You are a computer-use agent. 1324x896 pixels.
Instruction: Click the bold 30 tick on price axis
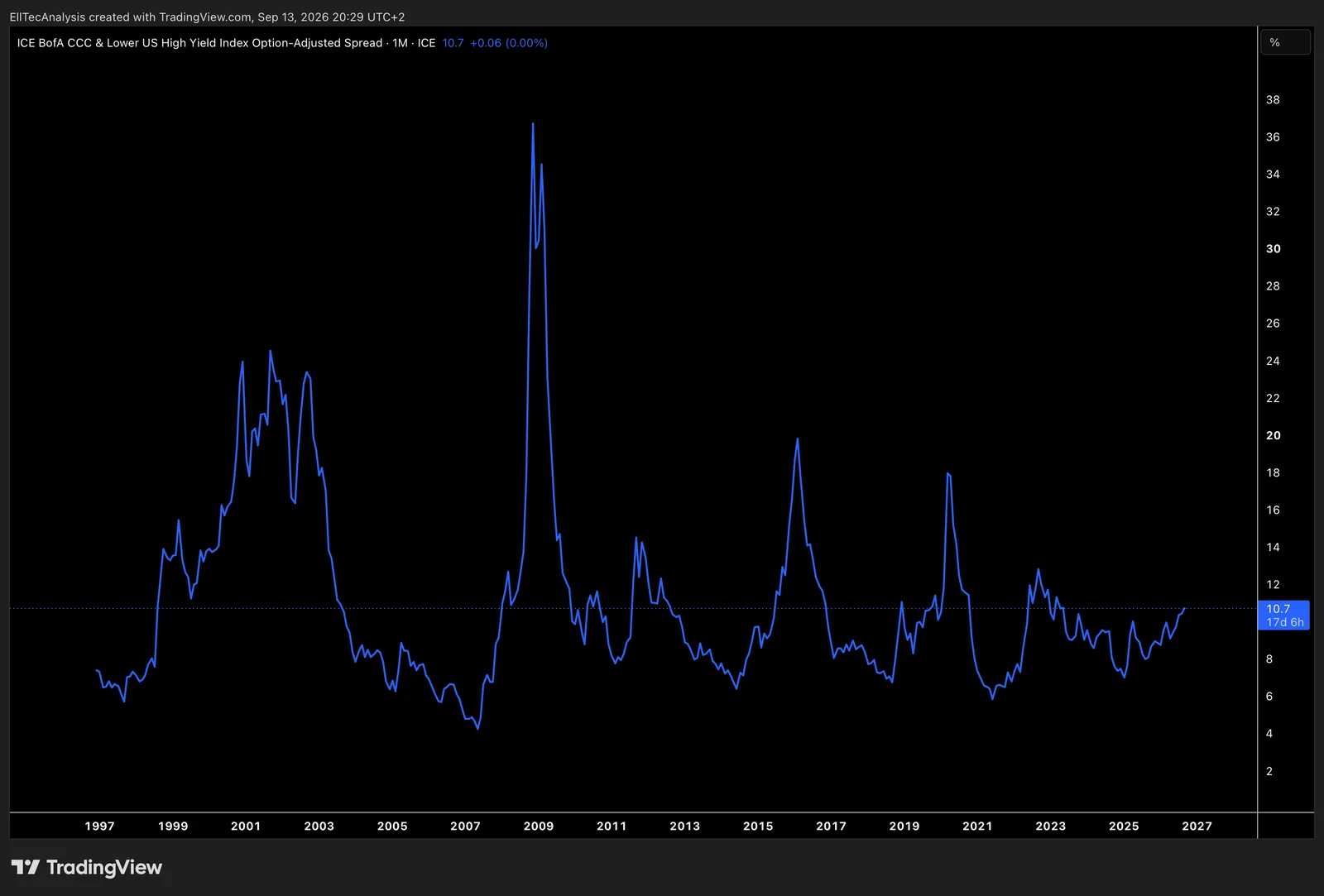click(1274, 249)
